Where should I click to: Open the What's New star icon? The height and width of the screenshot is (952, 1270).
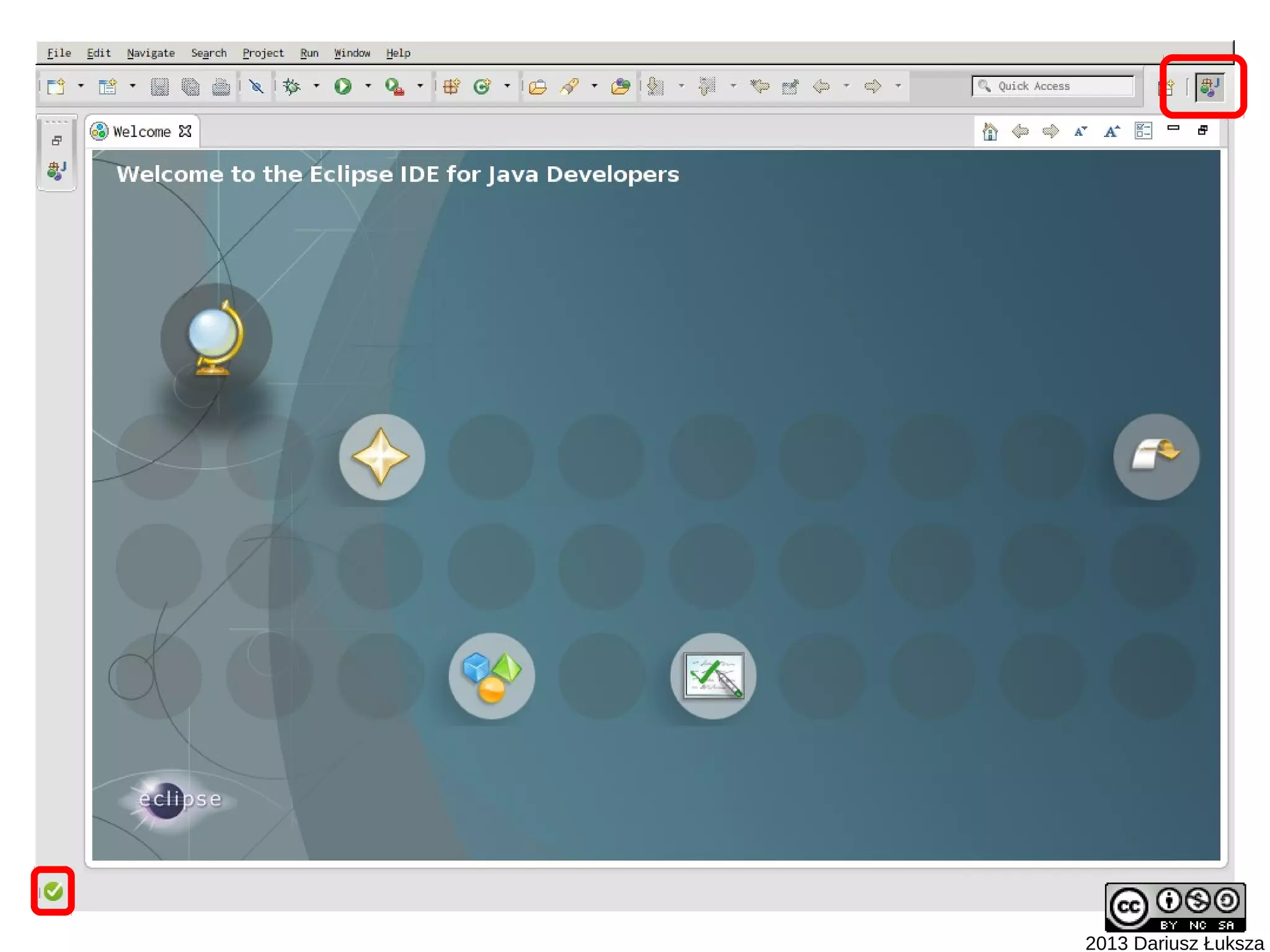coord(381,456)
